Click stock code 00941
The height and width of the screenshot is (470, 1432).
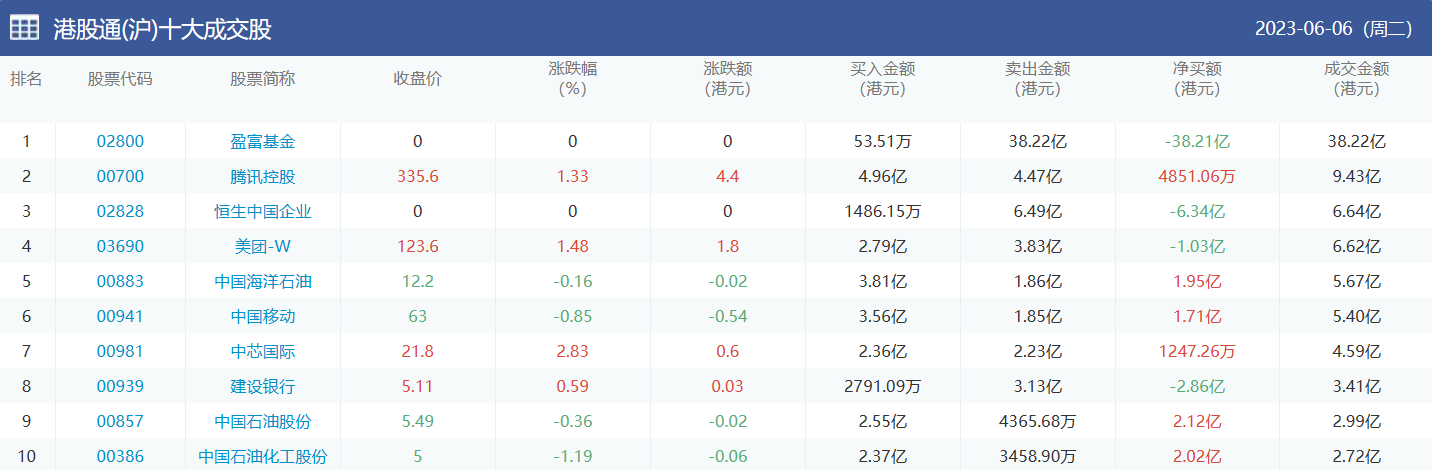point(120,317)
